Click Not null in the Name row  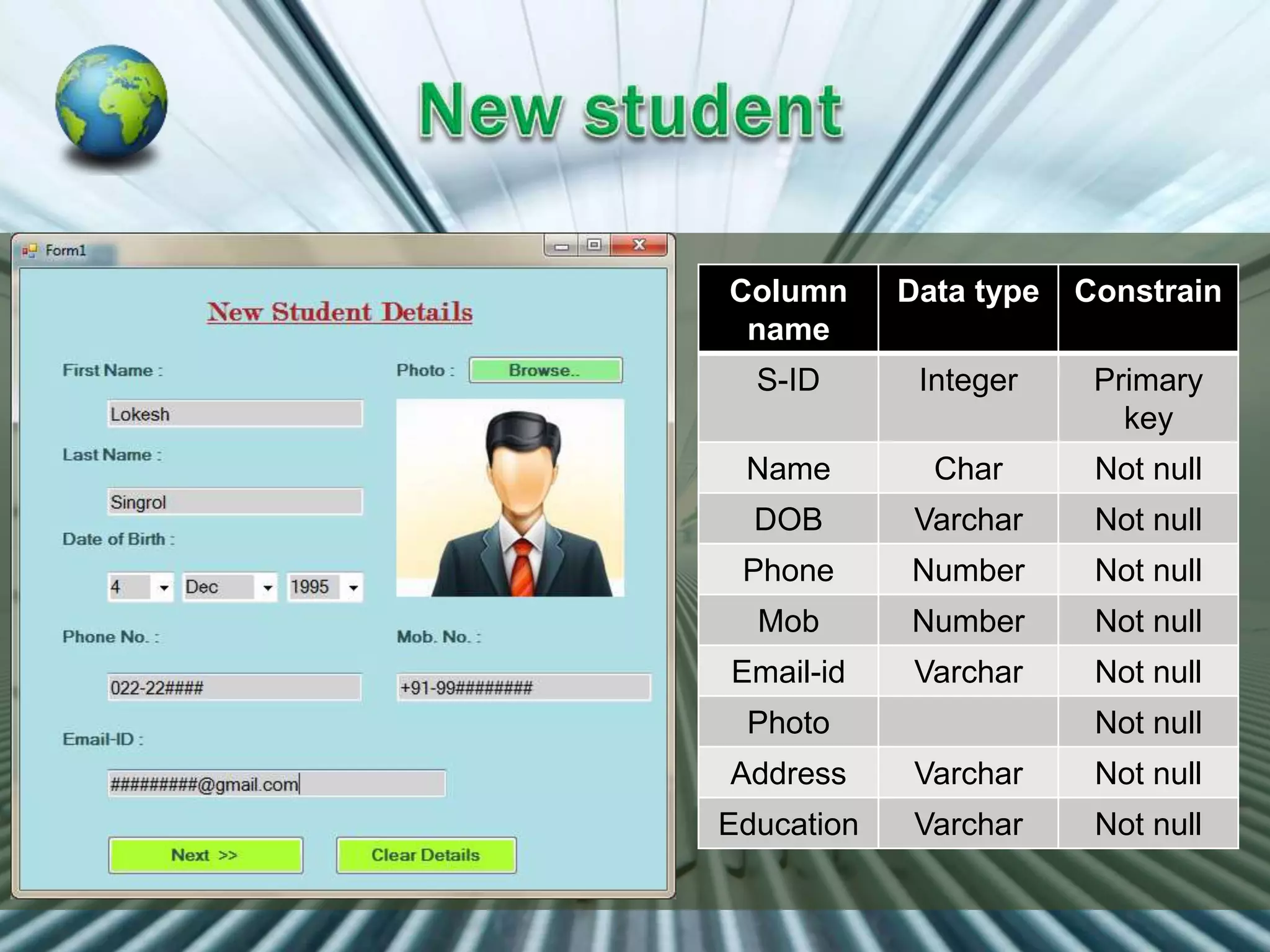1148,468
